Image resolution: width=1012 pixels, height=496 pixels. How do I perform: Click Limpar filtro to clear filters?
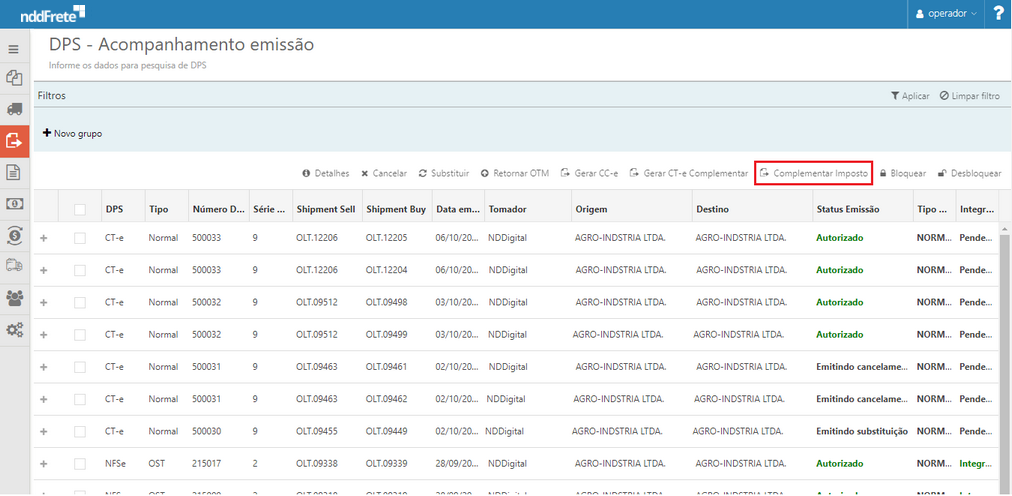[969, 96]
